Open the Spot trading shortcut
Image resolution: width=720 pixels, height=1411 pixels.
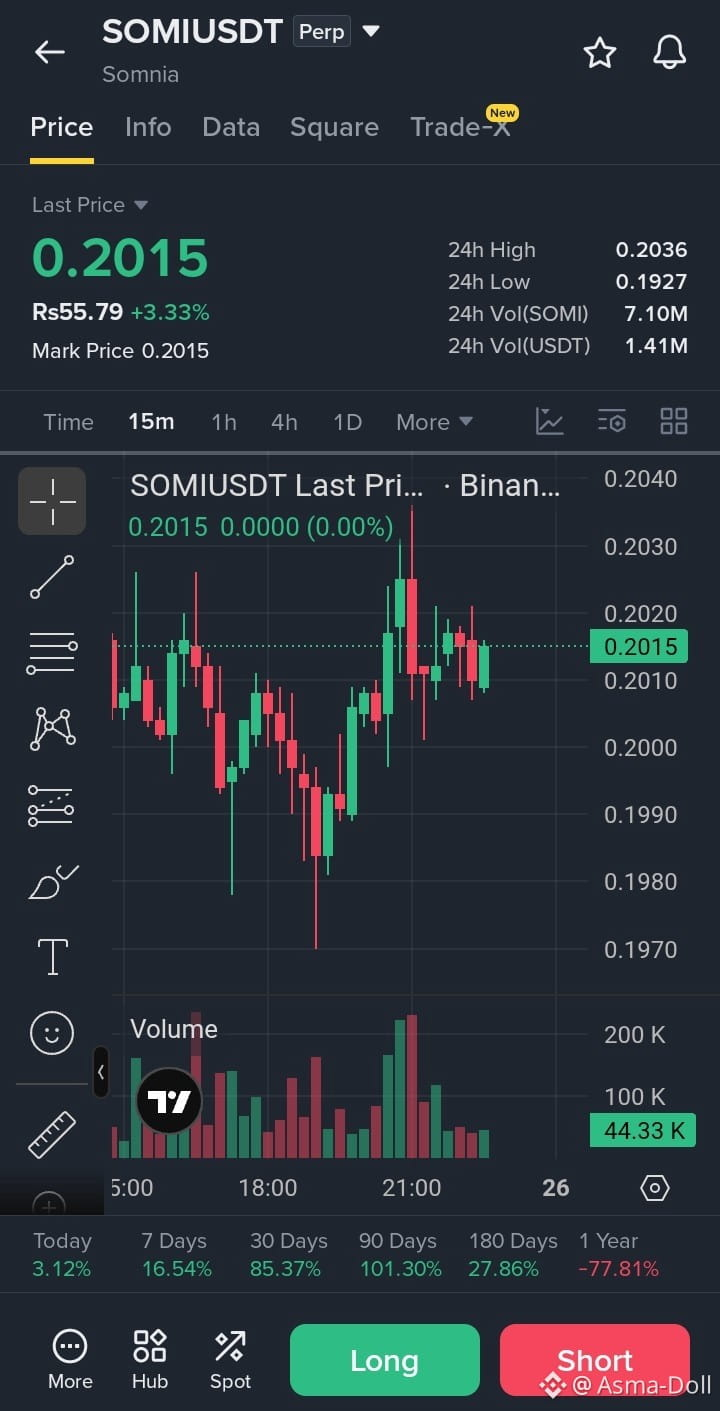[x=230, y=1360]
